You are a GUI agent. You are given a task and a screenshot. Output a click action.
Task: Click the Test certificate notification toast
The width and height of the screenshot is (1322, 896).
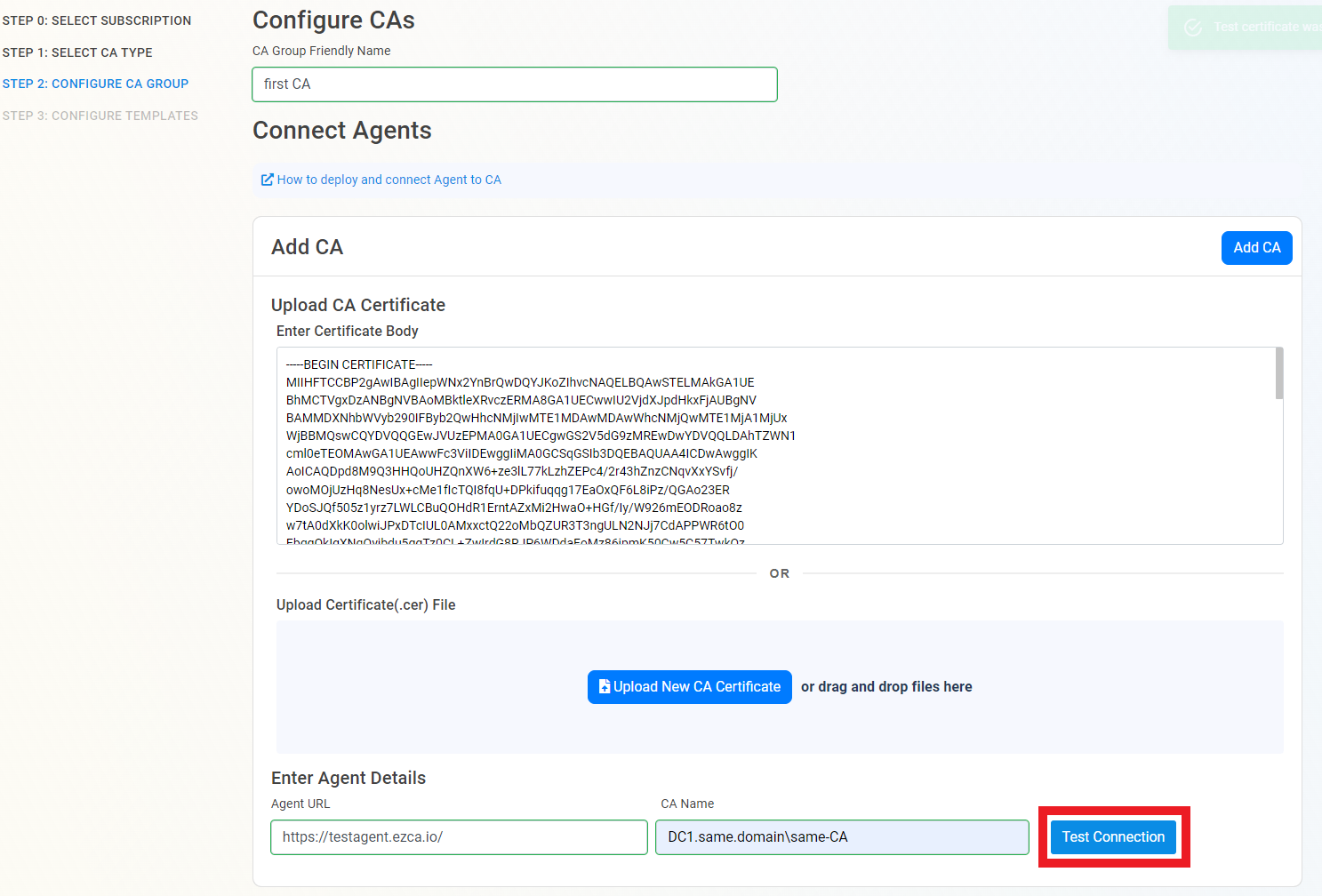pyautogui.click(x=1245, y=28)
